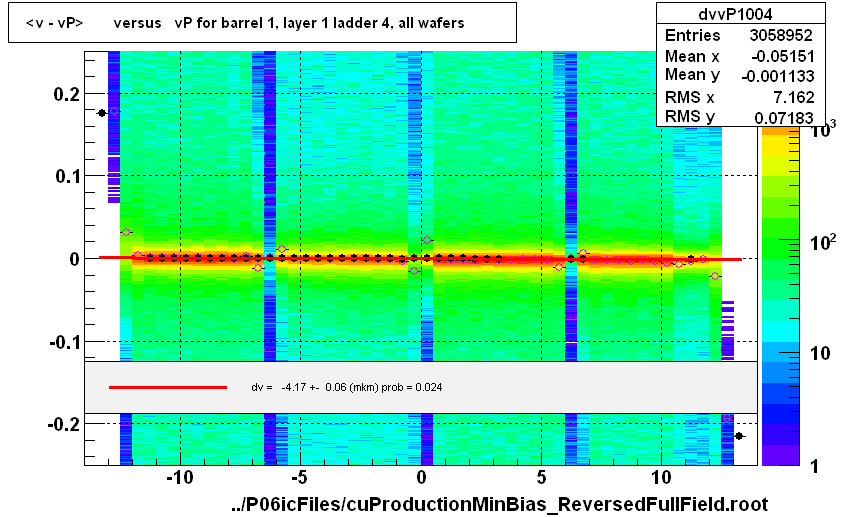Click the yellow band of the color palette
842x517 pixels.
[780, 145]
